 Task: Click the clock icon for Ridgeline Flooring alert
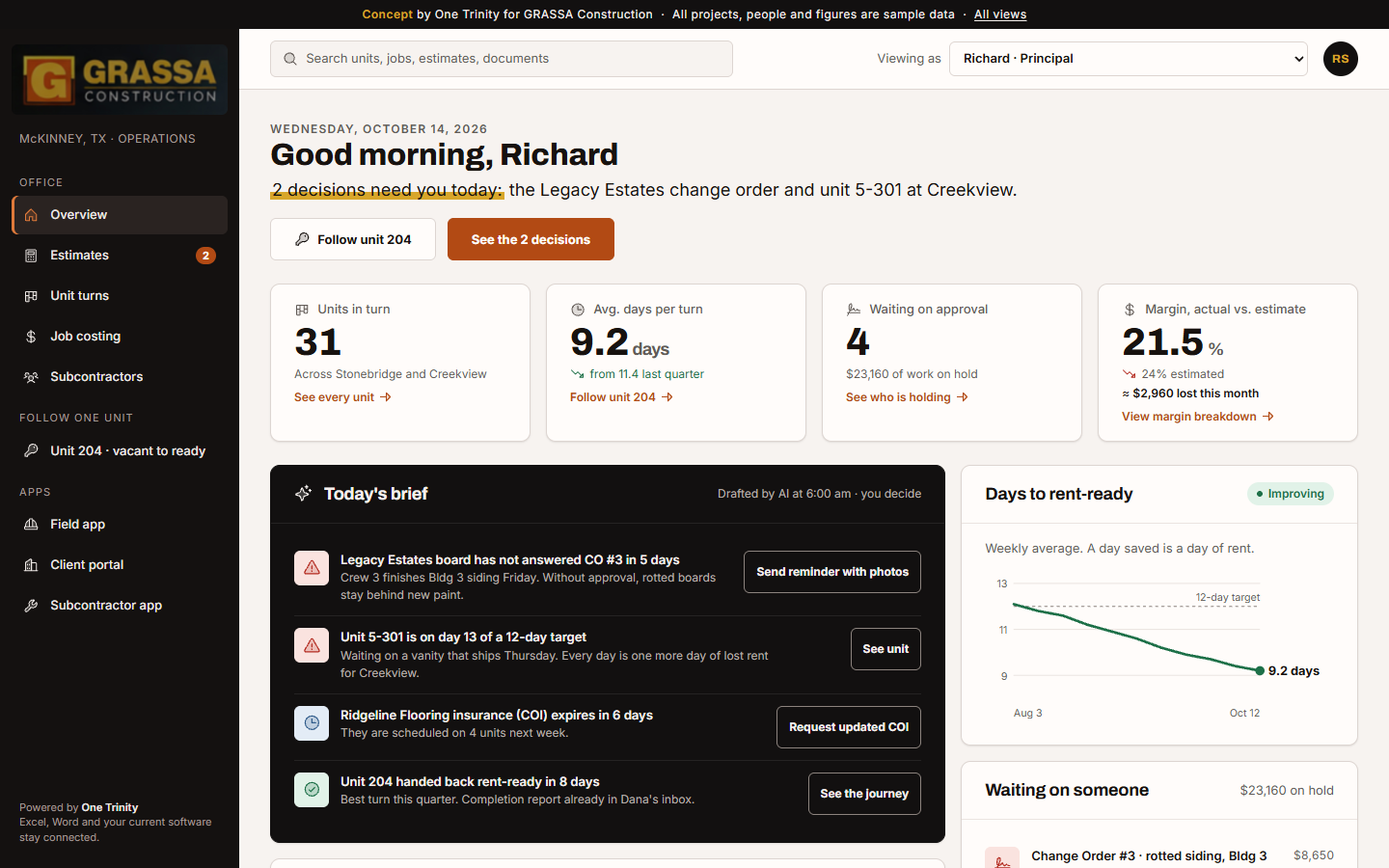[x=312, y=723]
